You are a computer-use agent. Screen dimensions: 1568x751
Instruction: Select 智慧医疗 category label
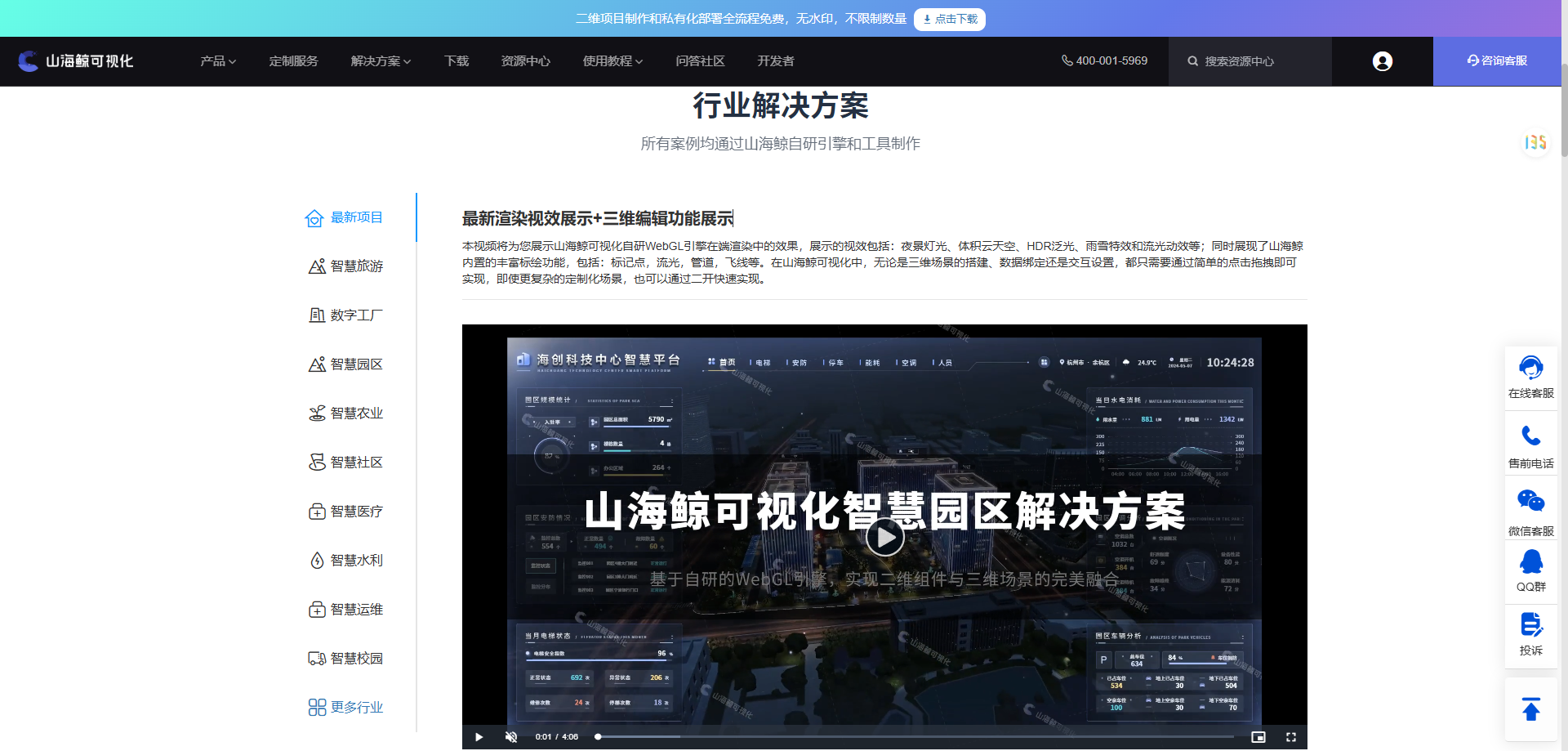357,512
